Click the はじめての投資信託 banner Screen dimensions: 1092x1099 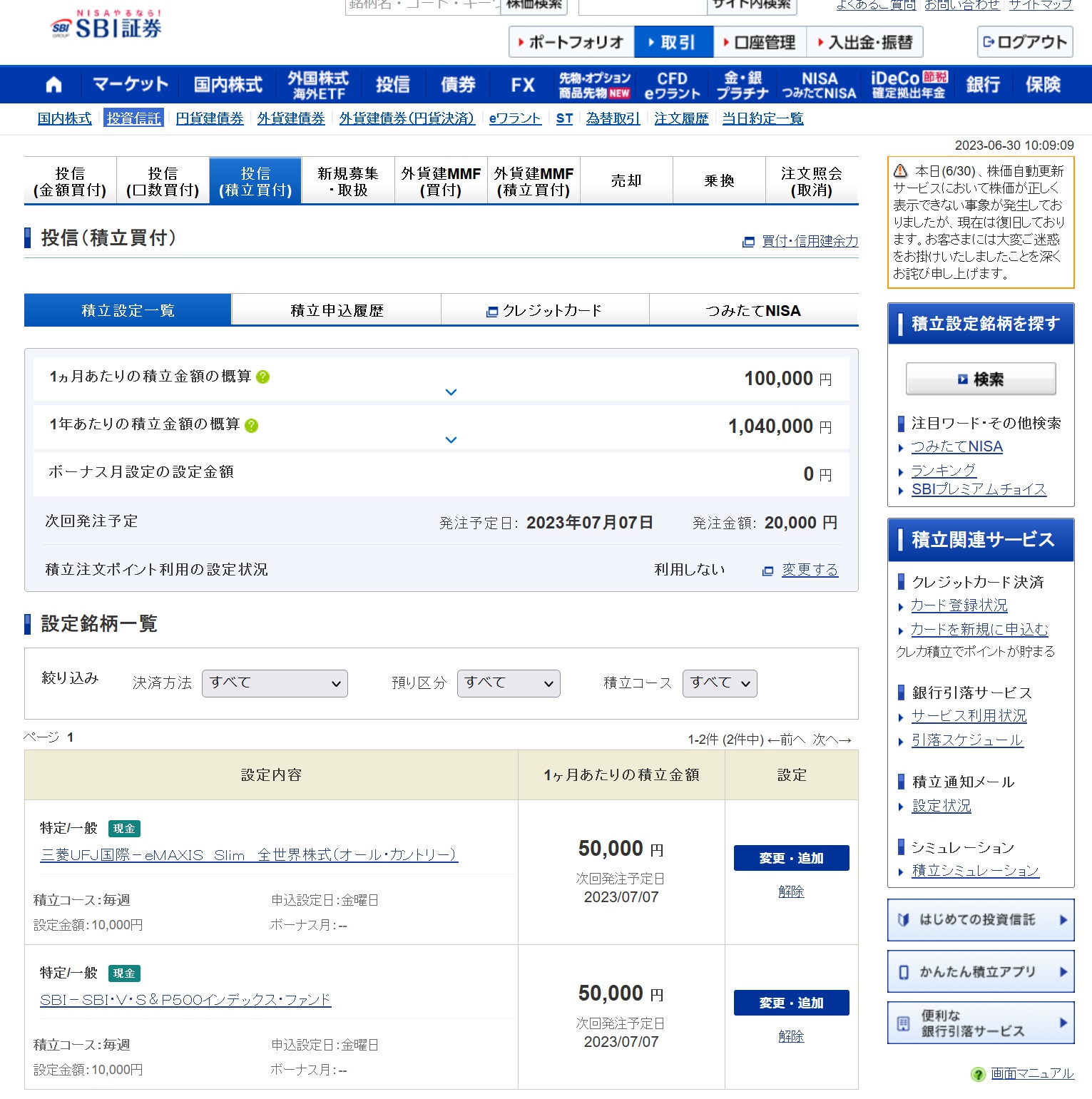[x=981, y=920]
